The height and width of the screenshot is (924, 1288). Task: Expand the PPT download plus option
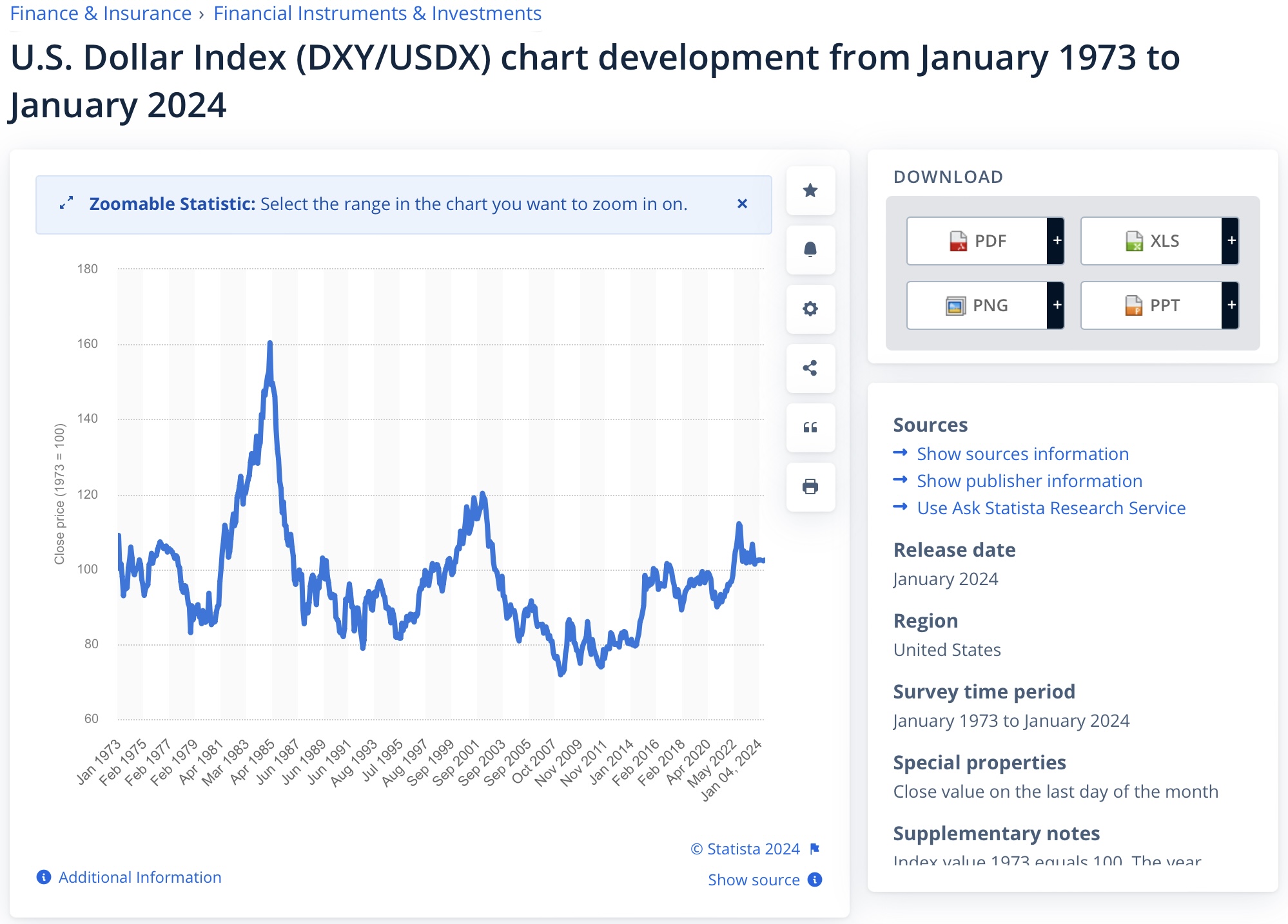tap(1231, 305)
